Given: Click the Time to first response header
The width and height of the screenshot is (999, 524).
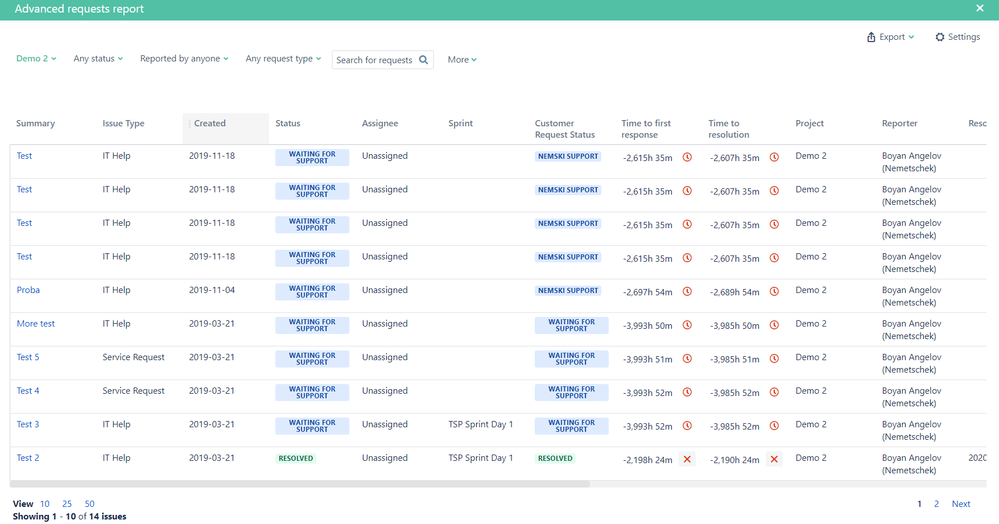Looking at the screenshot, I should 646,129.
